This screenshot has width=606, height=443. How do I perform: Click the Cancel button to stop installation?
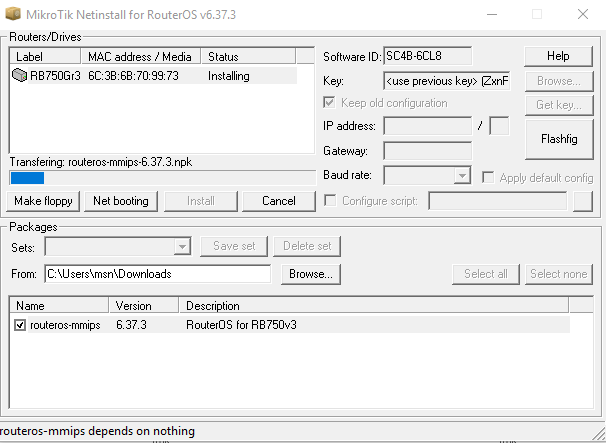tap(278, 201)
